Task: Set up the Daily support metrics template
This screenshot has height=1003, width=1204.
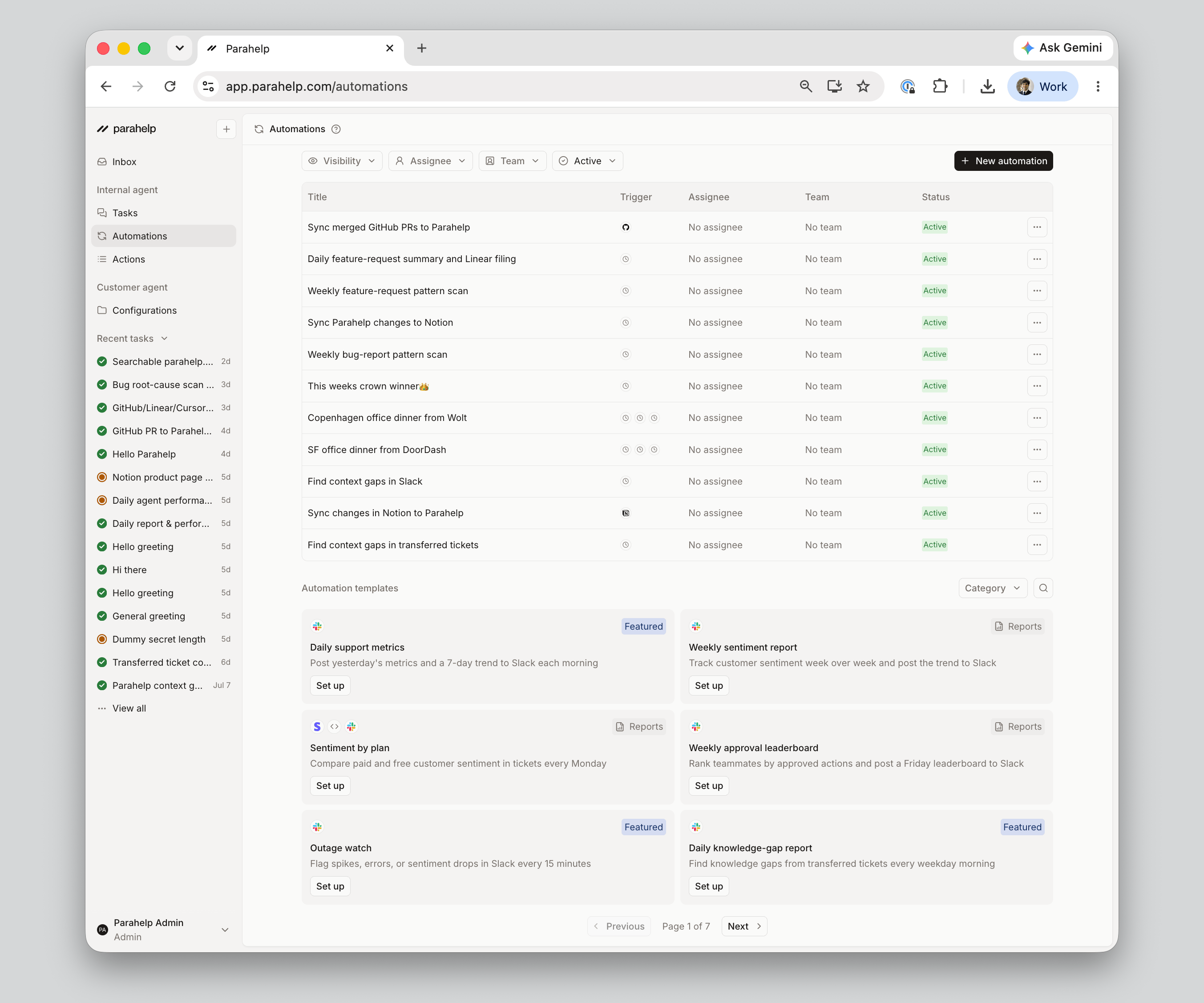Action: tap(330, 685)
